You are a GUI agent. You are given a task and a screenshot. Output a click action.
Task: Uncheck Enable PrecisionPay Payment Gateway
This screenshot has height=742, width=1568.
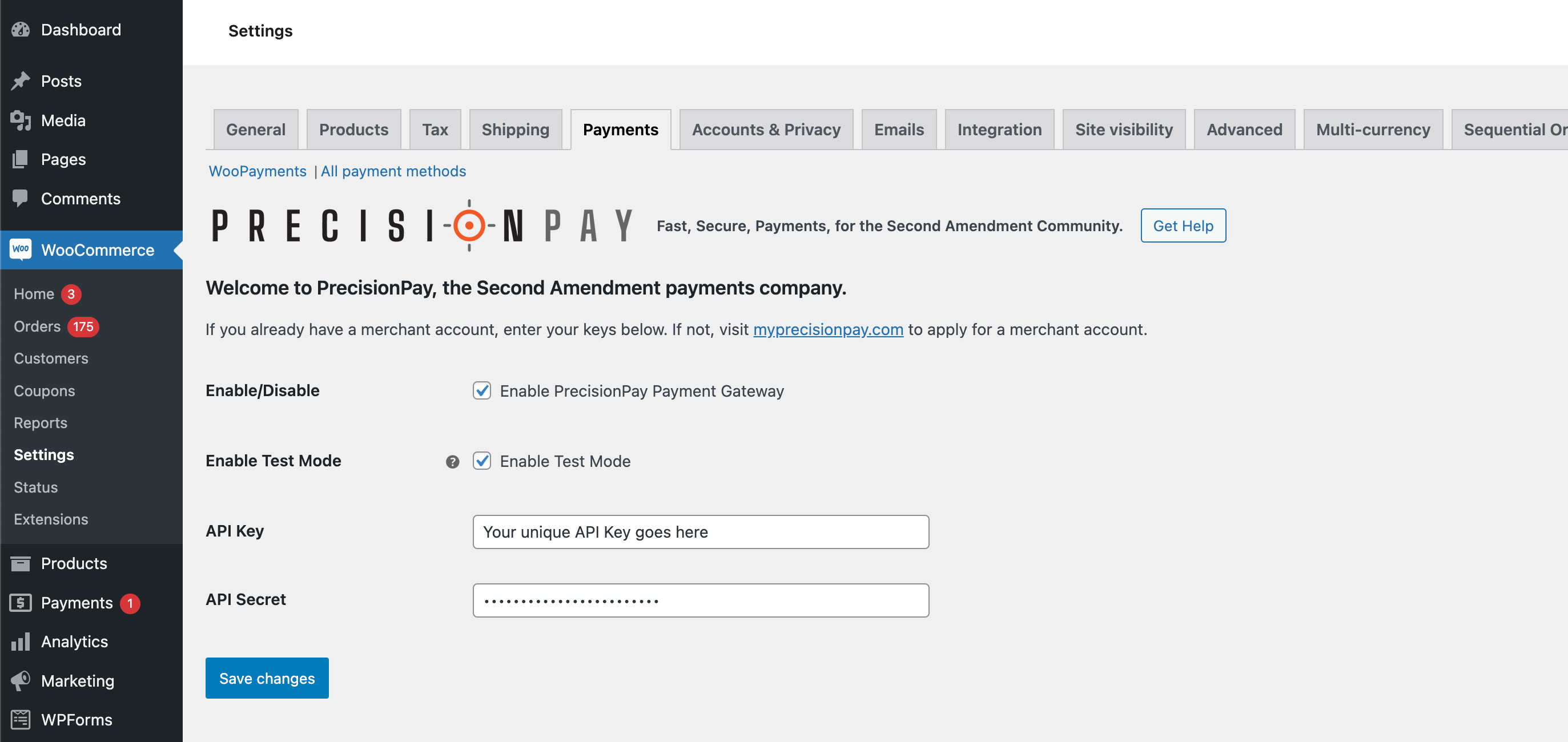click(481, 391)
